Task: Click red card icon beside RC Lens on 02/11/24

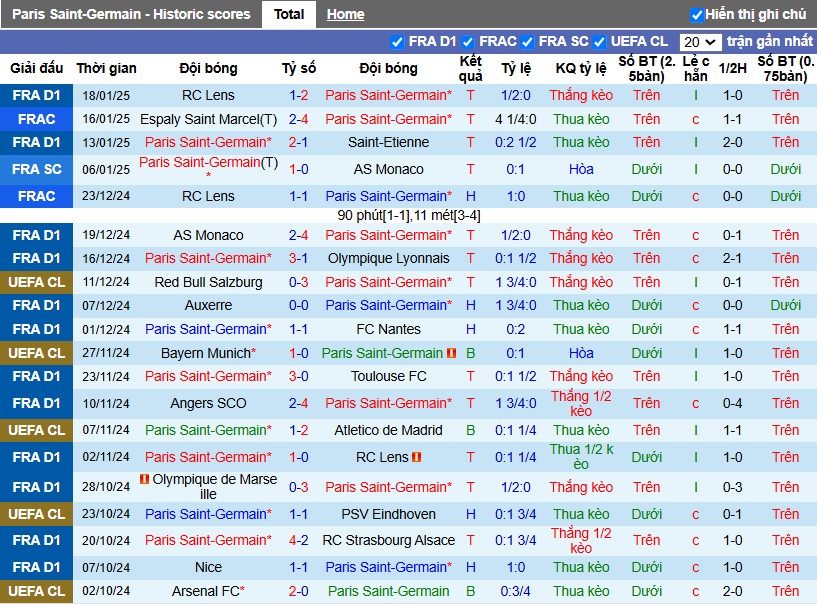Action: tap(416, 457)
